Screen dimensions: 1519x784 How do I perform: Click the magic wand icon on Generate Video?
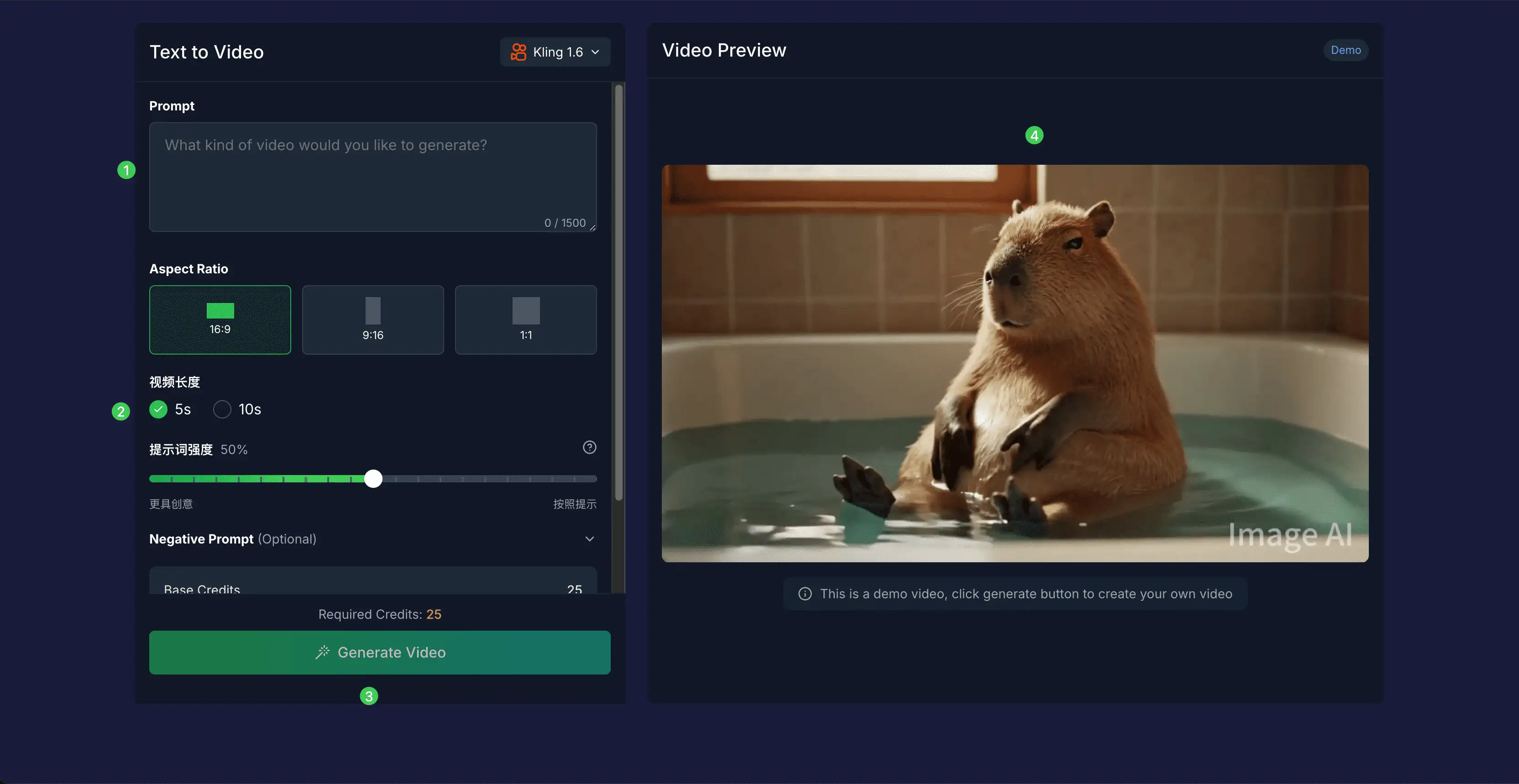[324, 653]
